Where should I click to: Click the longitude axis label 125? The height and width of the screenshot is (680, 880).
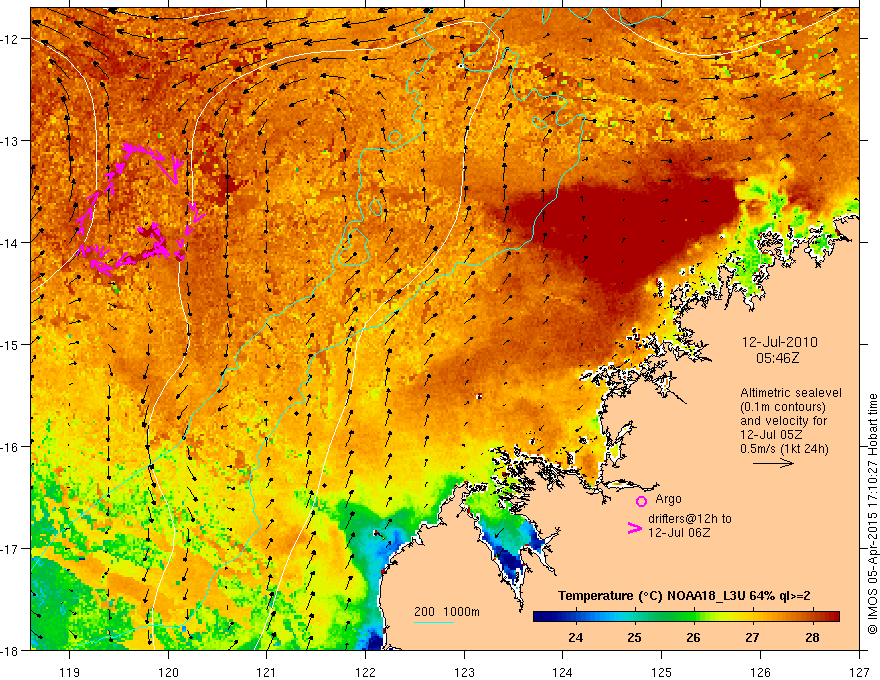[x=662, y=672]
